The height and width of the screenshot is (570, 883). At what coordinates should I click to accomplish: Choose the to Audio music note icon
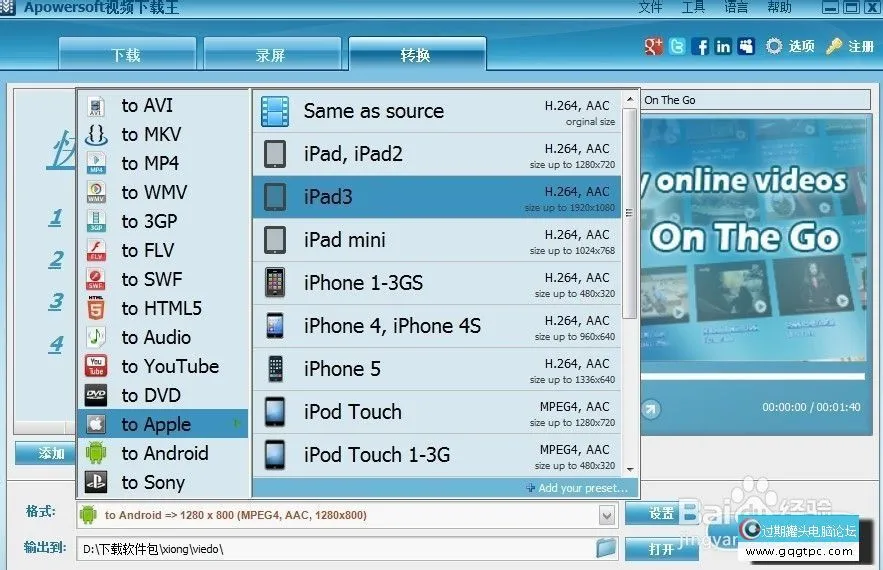pos(96,337)
